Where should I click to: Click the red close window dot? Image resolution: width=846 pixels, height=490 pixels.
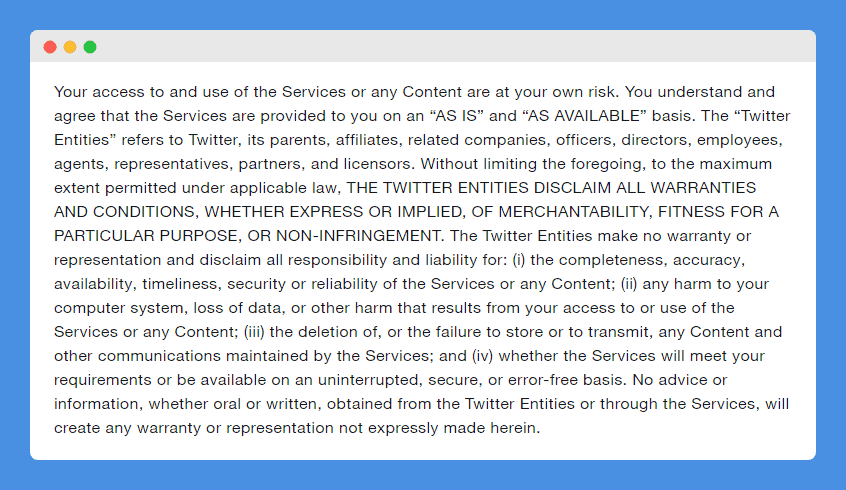(50, 47)
